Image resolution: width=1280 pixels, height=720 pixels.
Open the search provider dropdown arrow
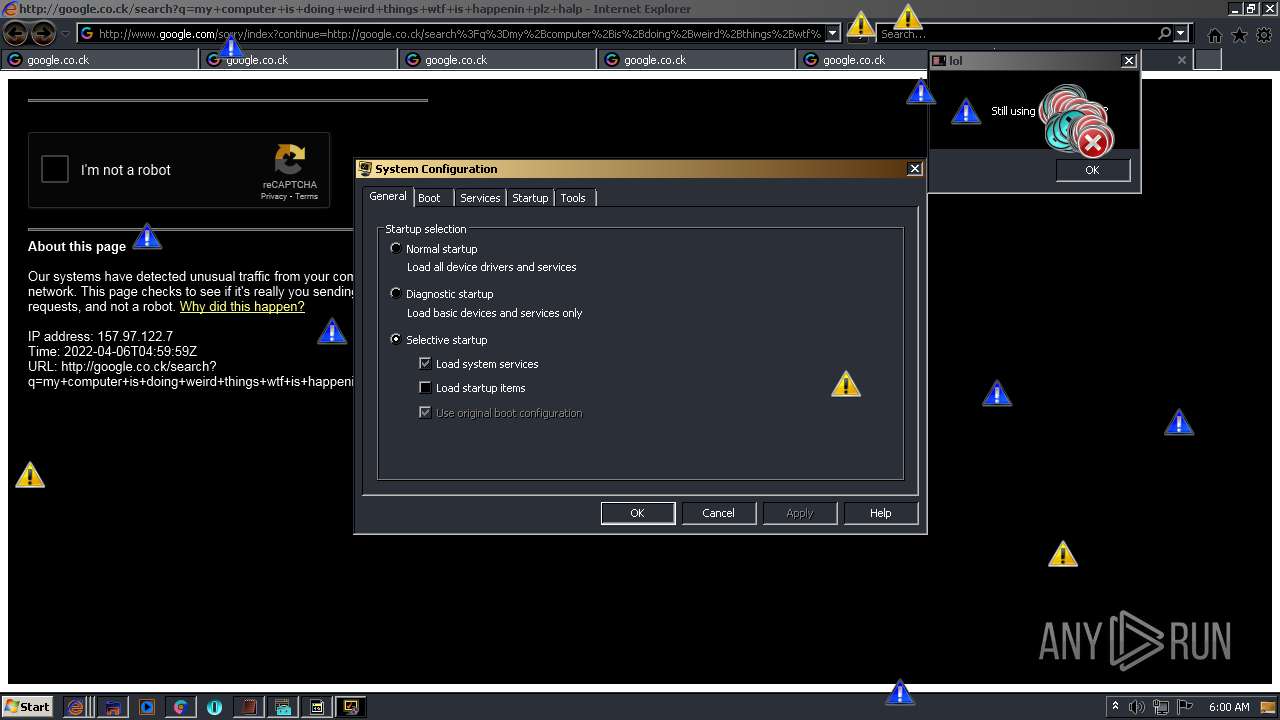click(x=1181, y=34)
